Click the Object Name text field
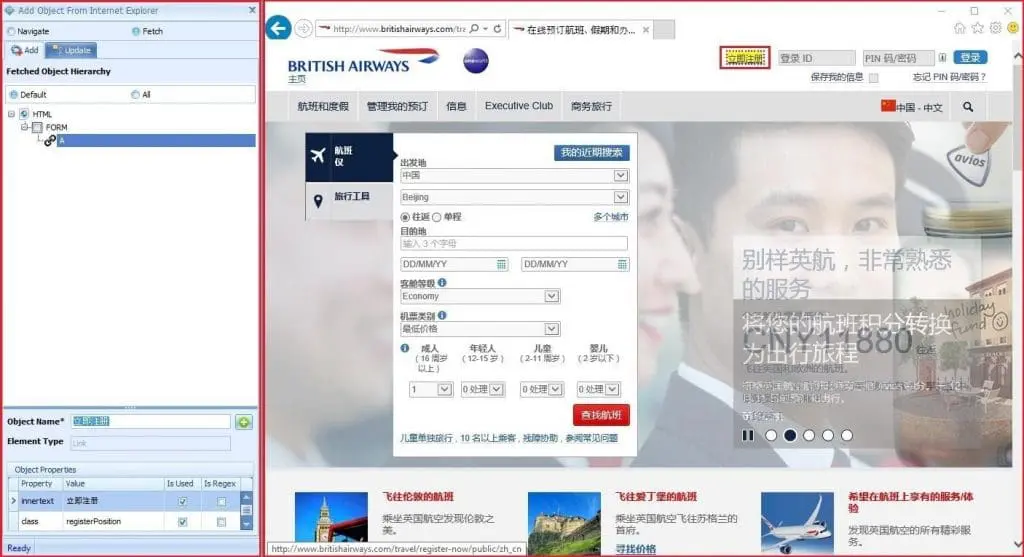 [x=150, y=422]
